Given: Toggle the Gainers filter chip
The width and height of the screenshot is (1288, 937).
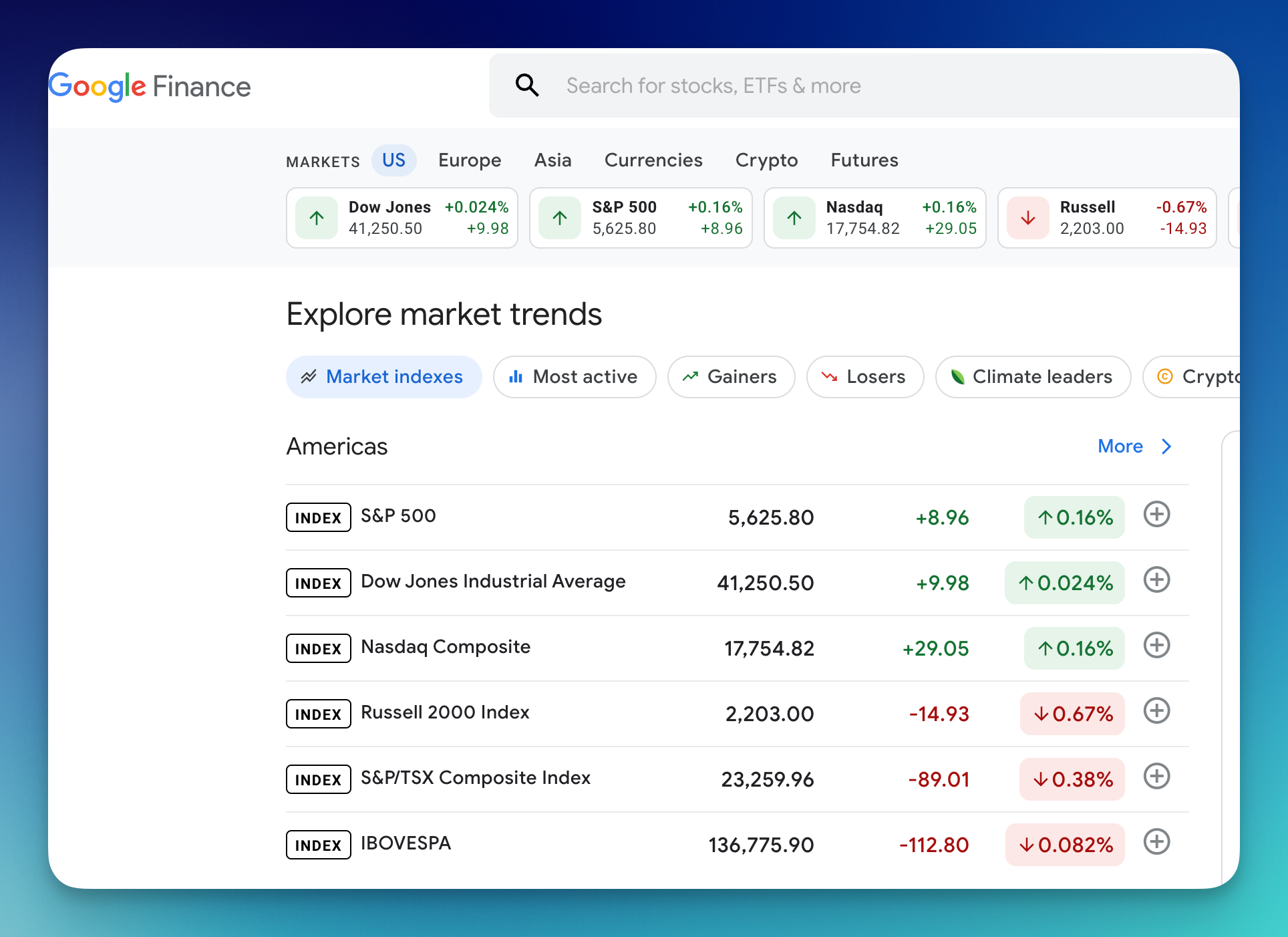Looking at the screenshot, I should [731, 377].
